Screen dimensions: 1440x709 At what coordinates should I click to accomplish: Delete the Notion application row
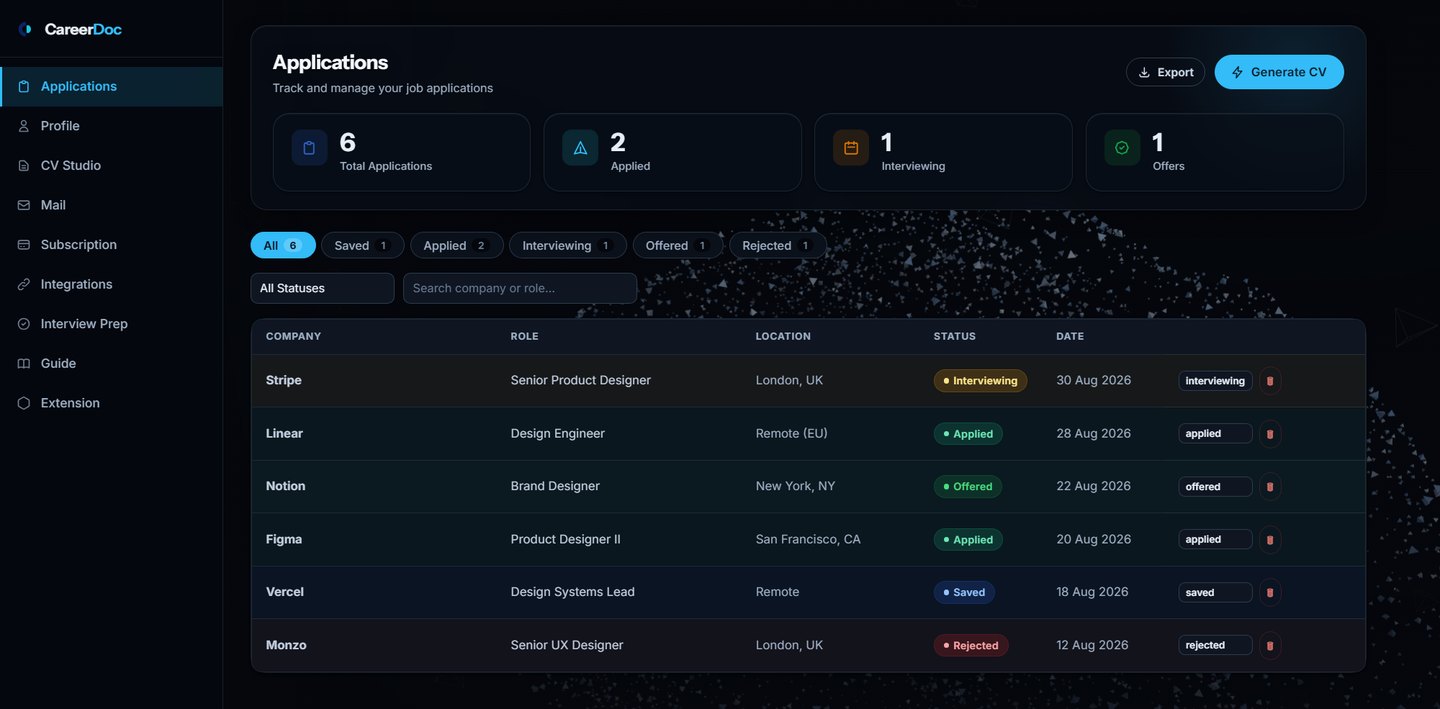(1270, 487)
